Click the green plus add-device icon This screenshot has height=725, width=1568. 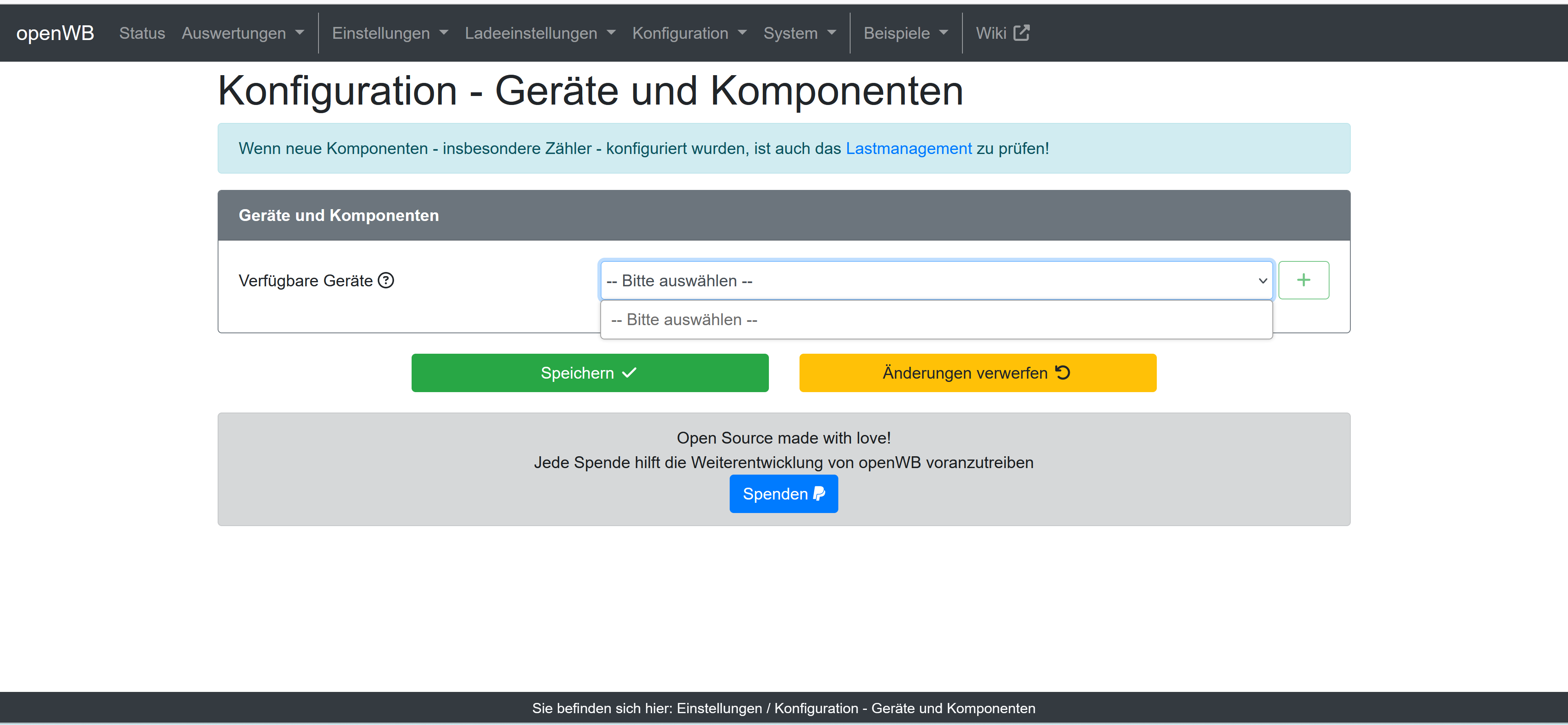(1303, 280)
